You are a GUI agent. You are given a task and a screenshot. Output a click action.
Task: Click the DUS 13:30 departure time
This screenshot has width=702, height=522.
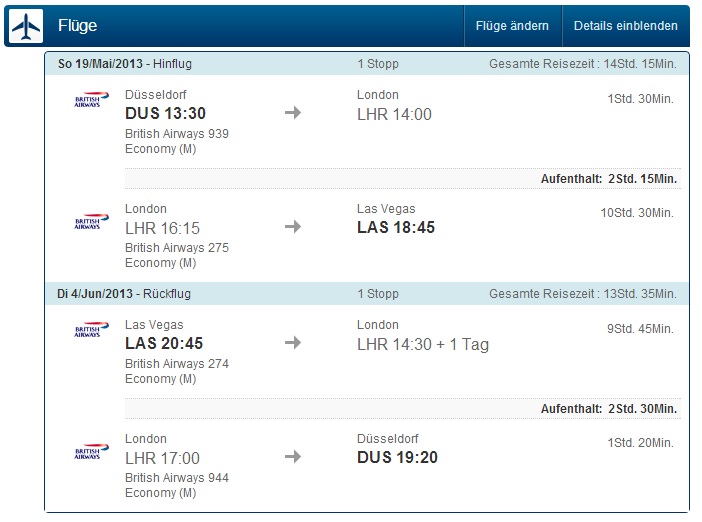(164, 114)
